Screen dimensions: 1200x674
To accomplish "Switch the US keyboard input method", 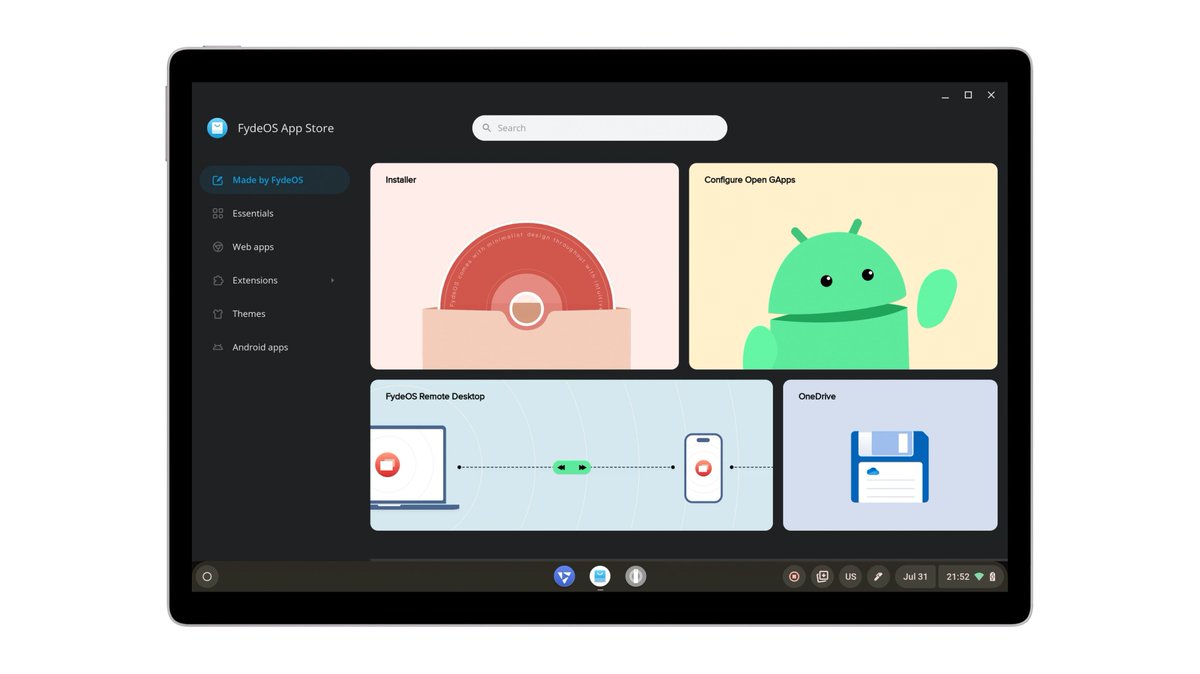I will (850, 576).
